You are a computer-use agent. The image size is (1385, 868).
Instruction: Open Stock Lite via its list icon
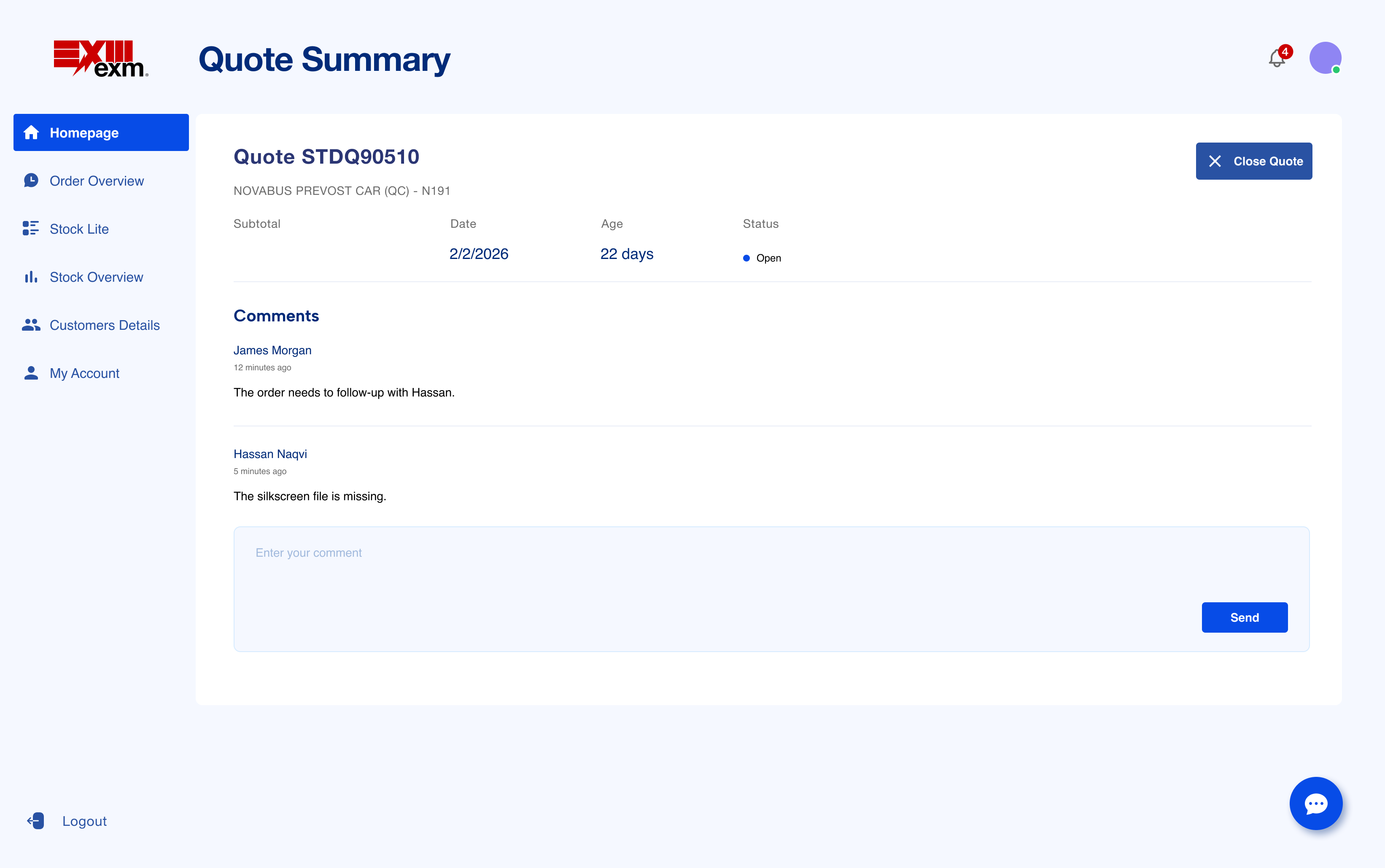30,228
